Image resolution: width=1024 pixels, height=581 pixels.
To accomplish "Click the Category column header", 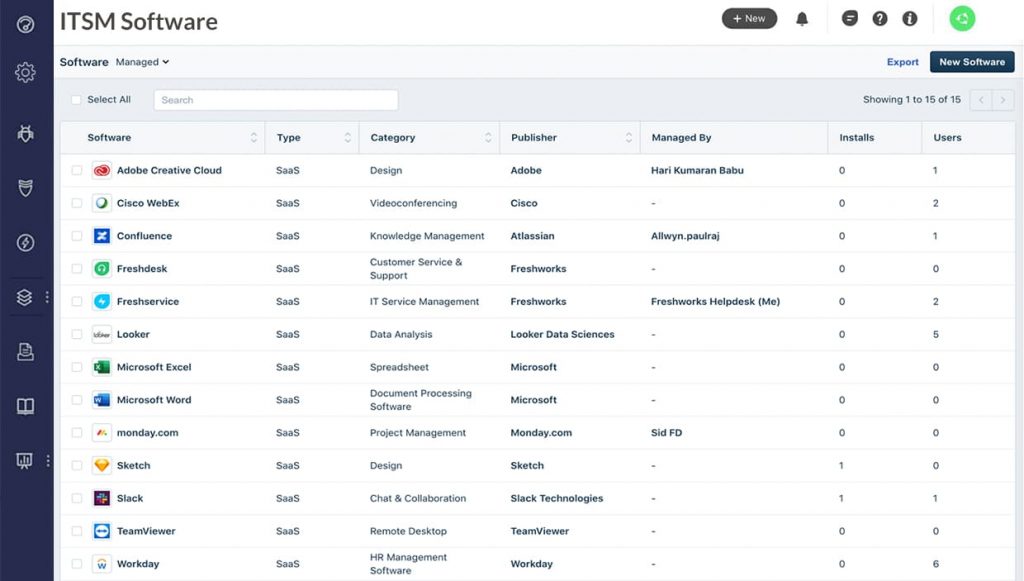I will click(x=393, y=138).
